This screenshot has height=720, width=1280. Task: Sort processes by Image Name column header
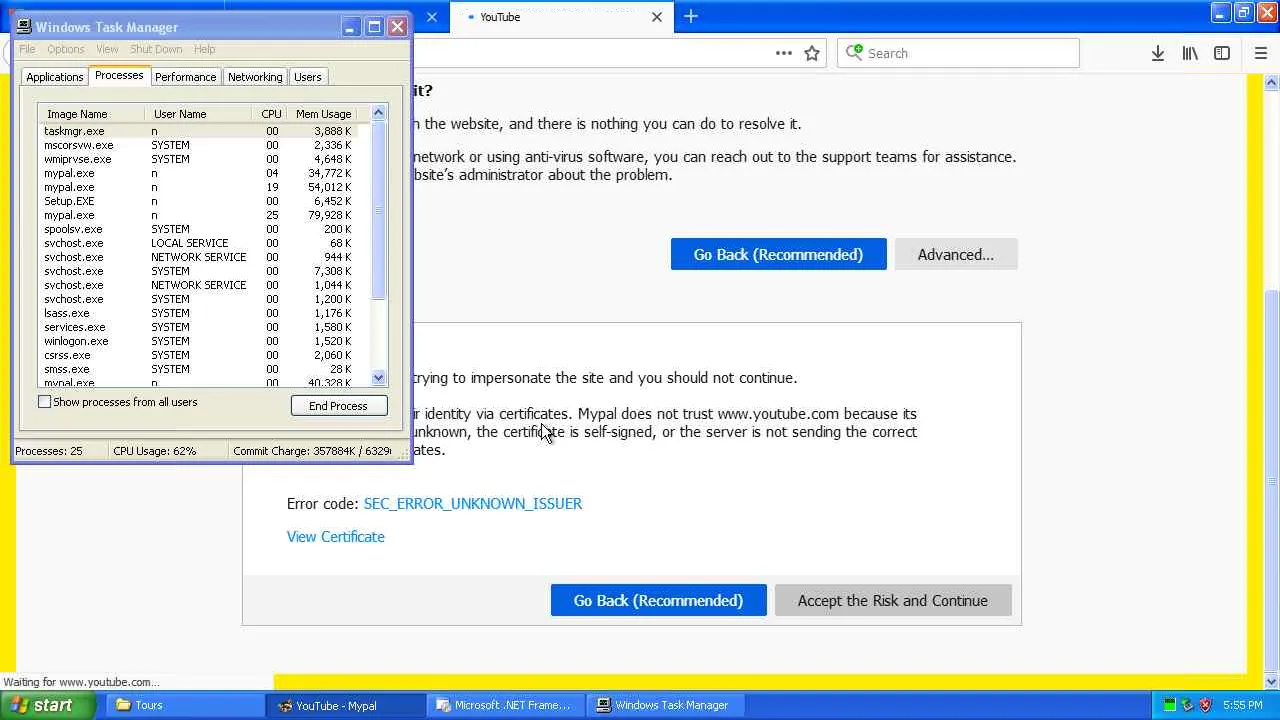point(92,114)
